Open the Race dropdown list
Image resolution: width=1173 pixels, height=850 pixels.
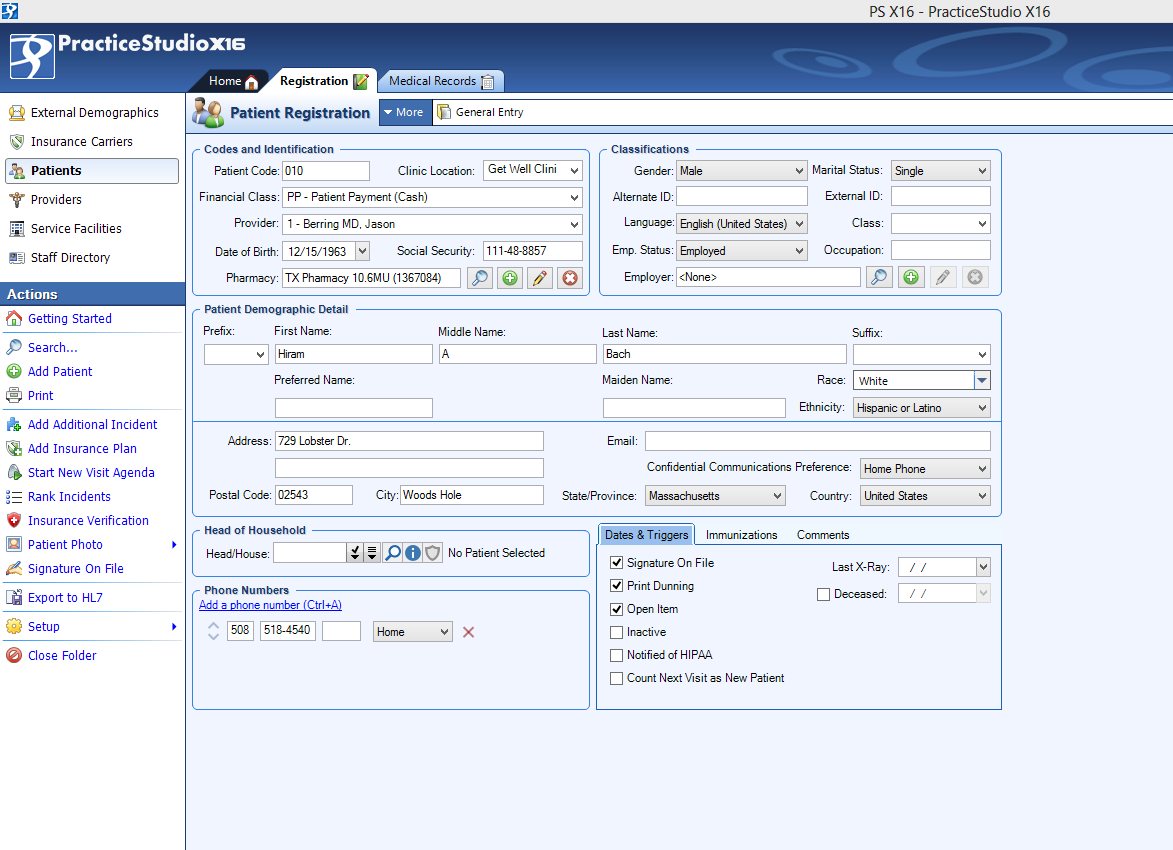pos(981,380)
